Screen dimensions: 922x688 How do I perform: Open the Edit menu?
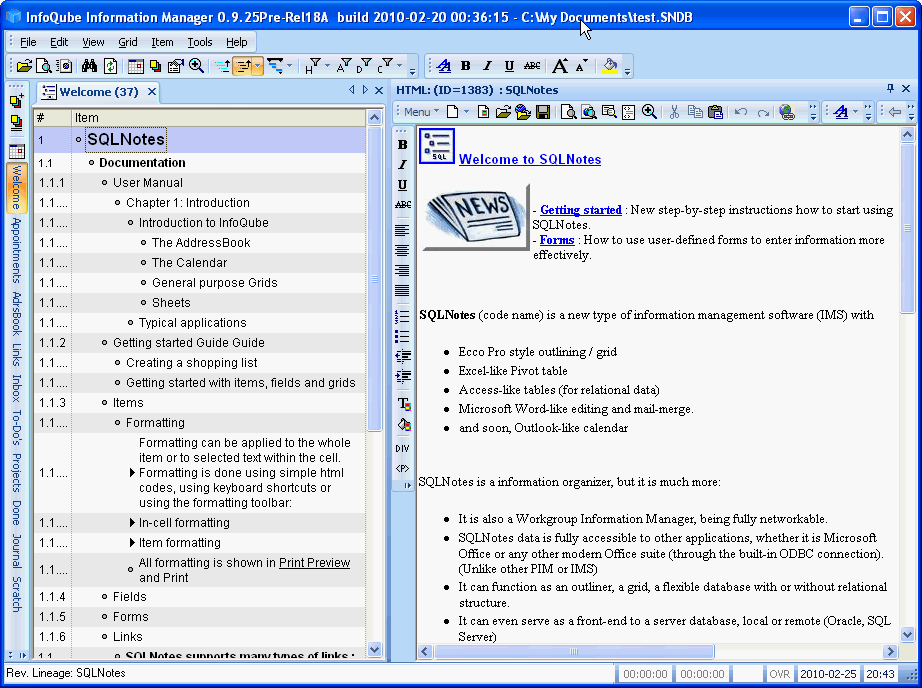[x=59, y=42]
